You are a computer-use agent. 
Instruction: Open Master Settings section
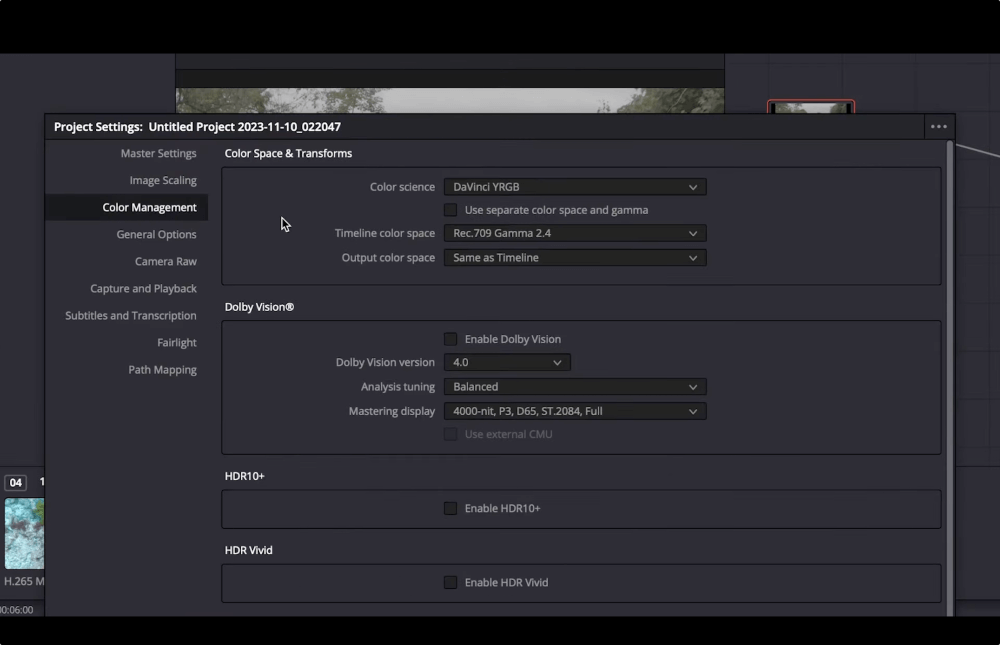(x=158, y=153)
